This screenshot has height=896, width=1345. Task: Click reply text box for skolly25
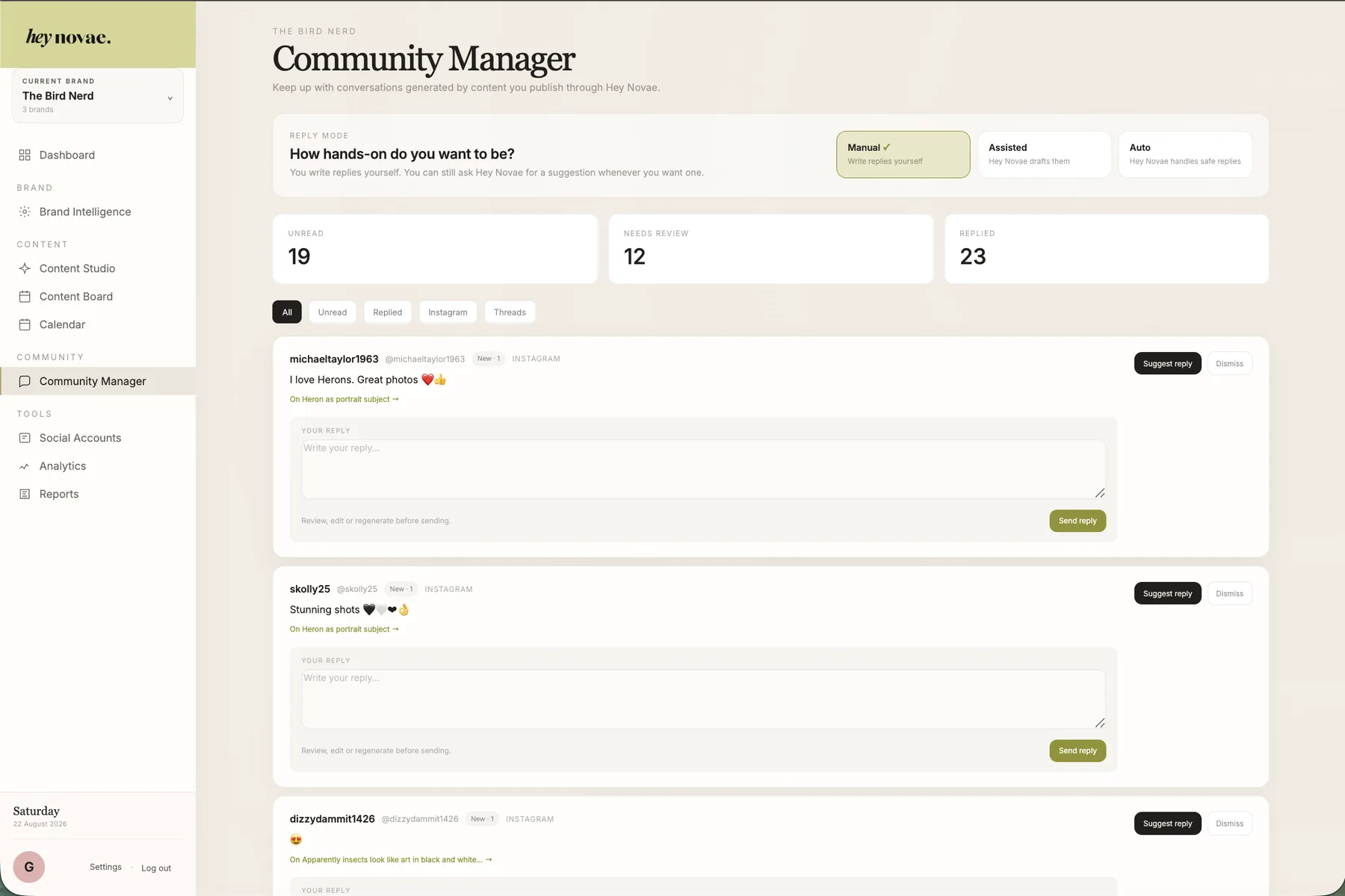(x=703, y=699)
